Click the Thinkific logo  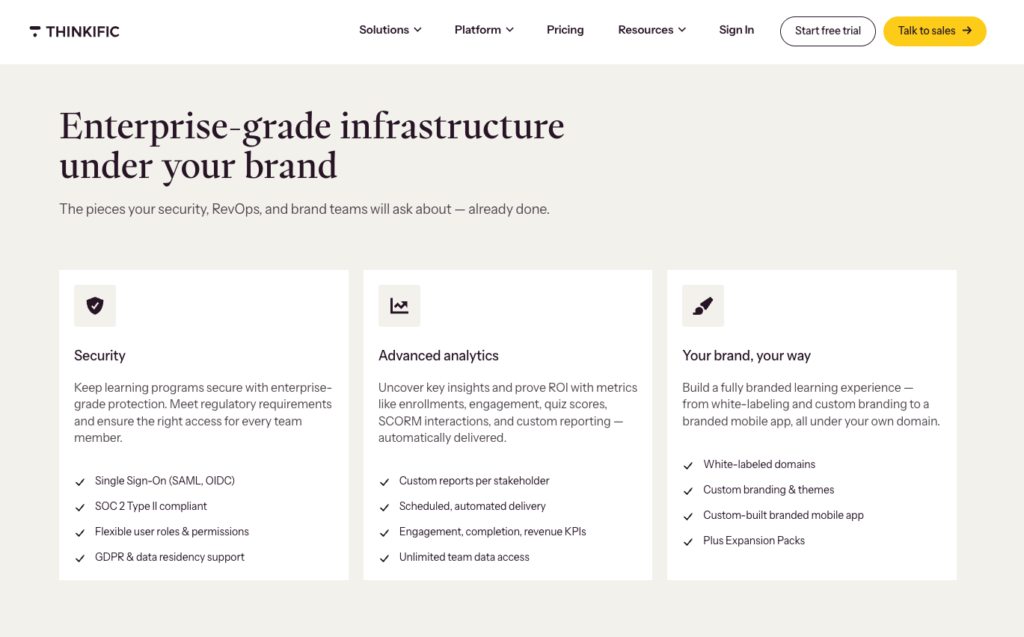[74, 31]
